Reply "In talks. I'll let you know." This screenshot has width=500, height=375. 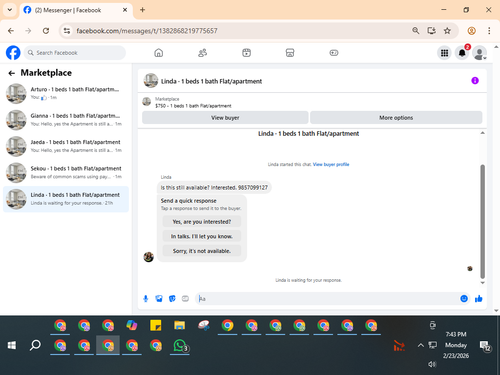click(x=202, y=236)
